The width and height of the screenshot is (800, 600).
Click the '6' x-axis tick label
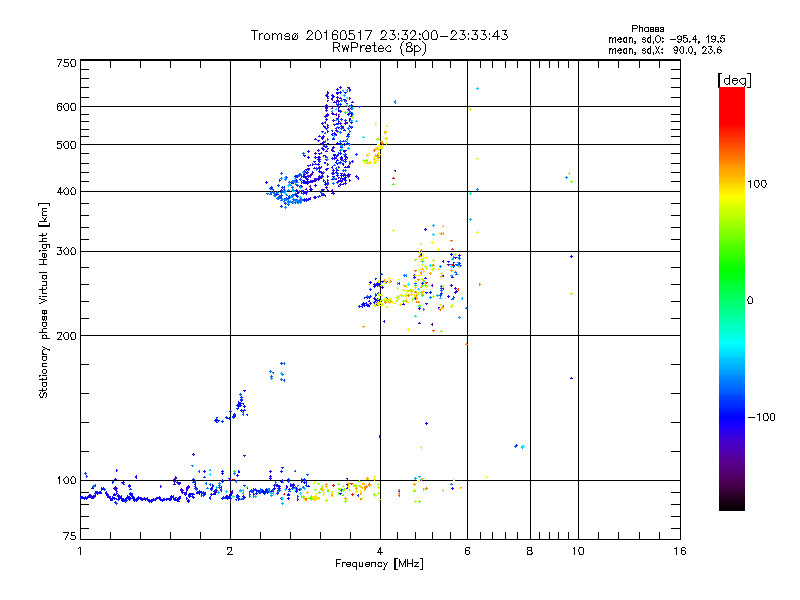pyautogui.click(x=467, y=551)
